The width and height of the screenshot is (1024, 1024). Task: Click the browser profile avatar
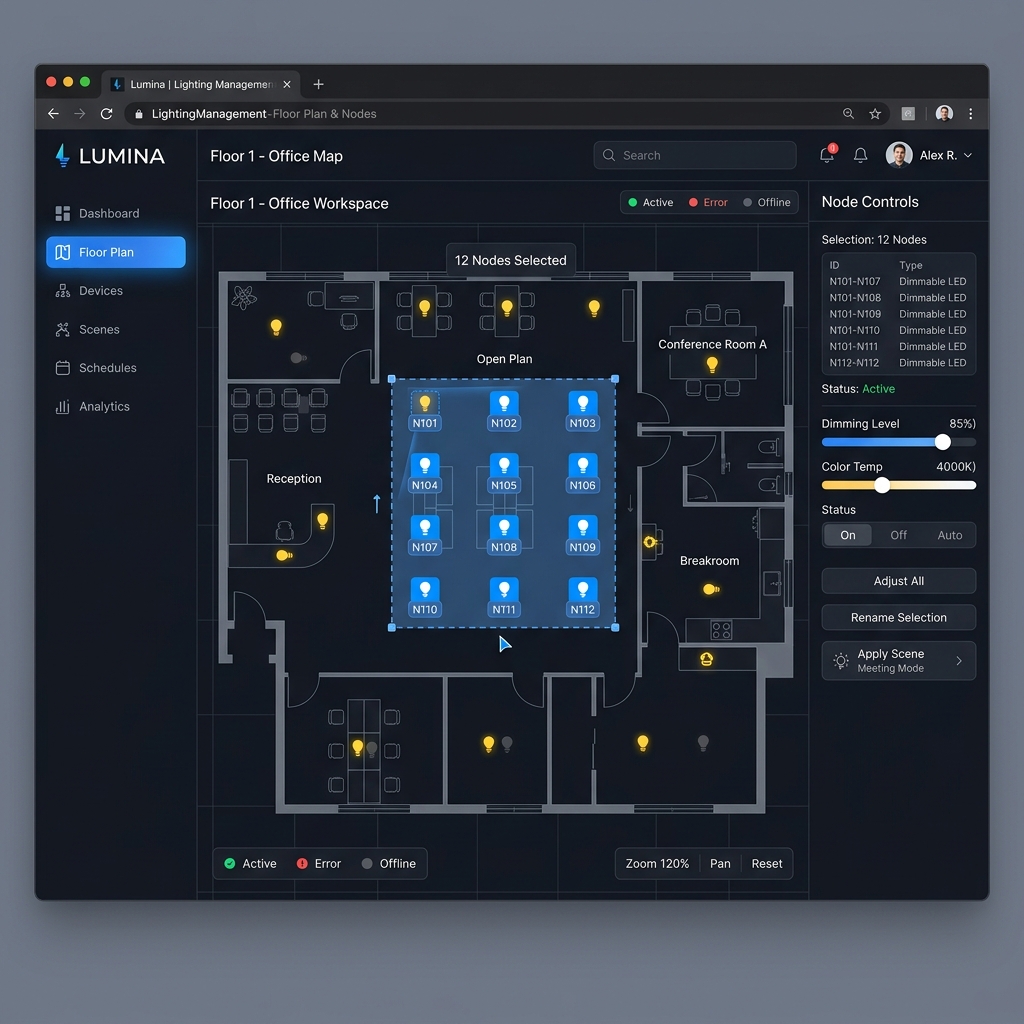[x=944, y=114]
